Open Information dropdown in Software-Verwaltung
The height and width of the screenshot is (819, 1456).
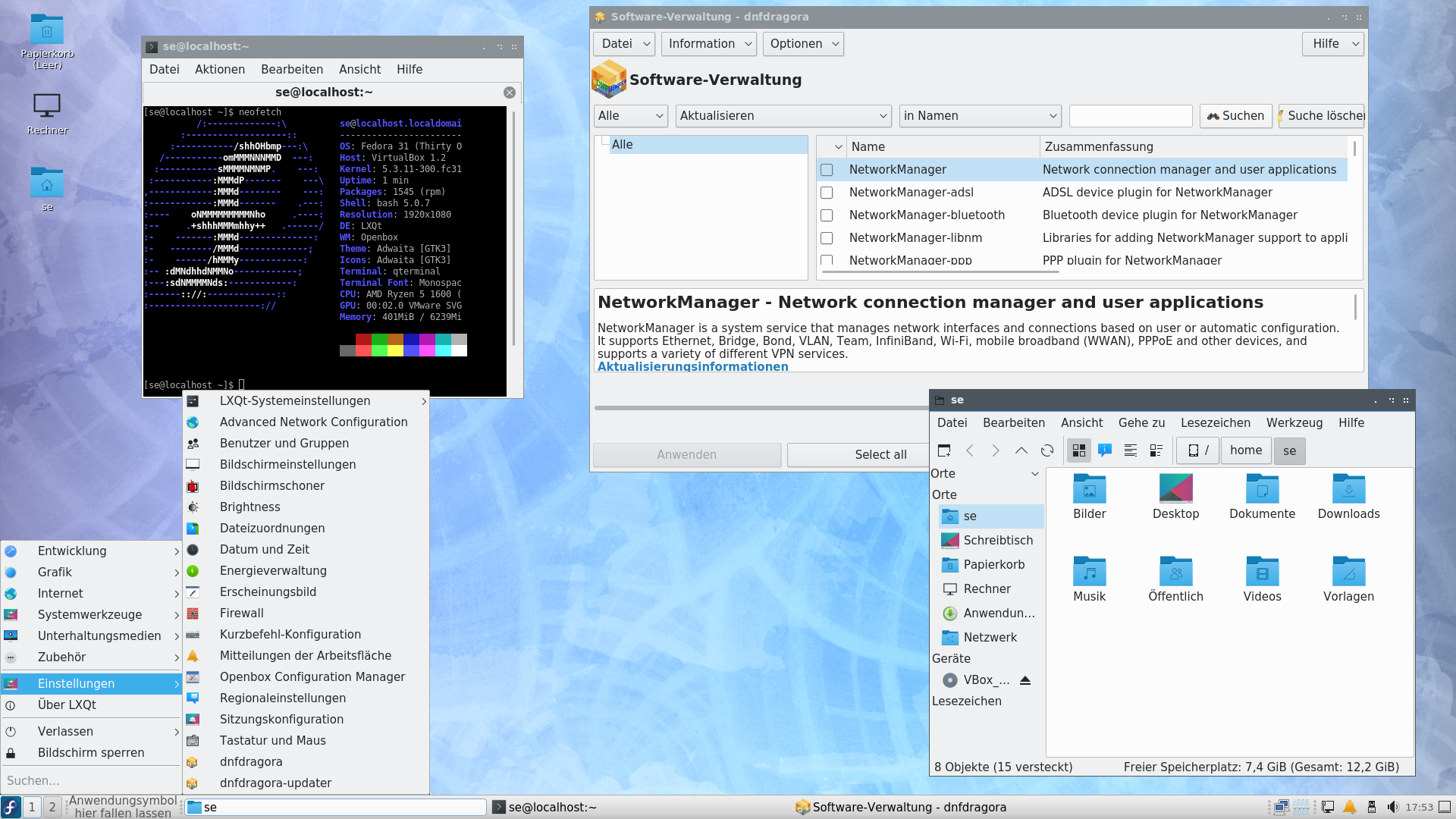click(x=709, y=44)
